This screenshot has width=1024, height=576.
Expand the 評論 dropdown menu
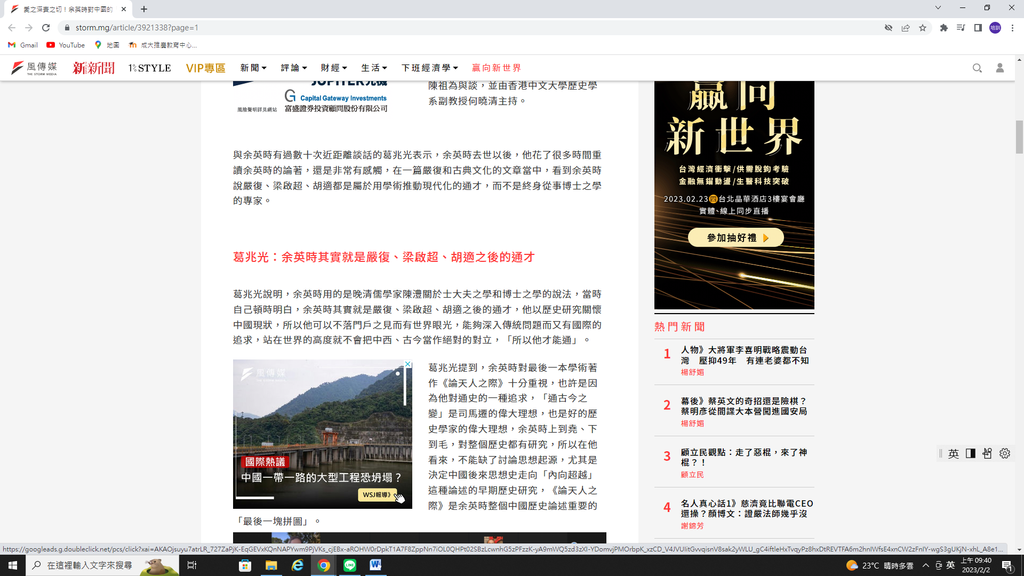(x=294, y=68)
